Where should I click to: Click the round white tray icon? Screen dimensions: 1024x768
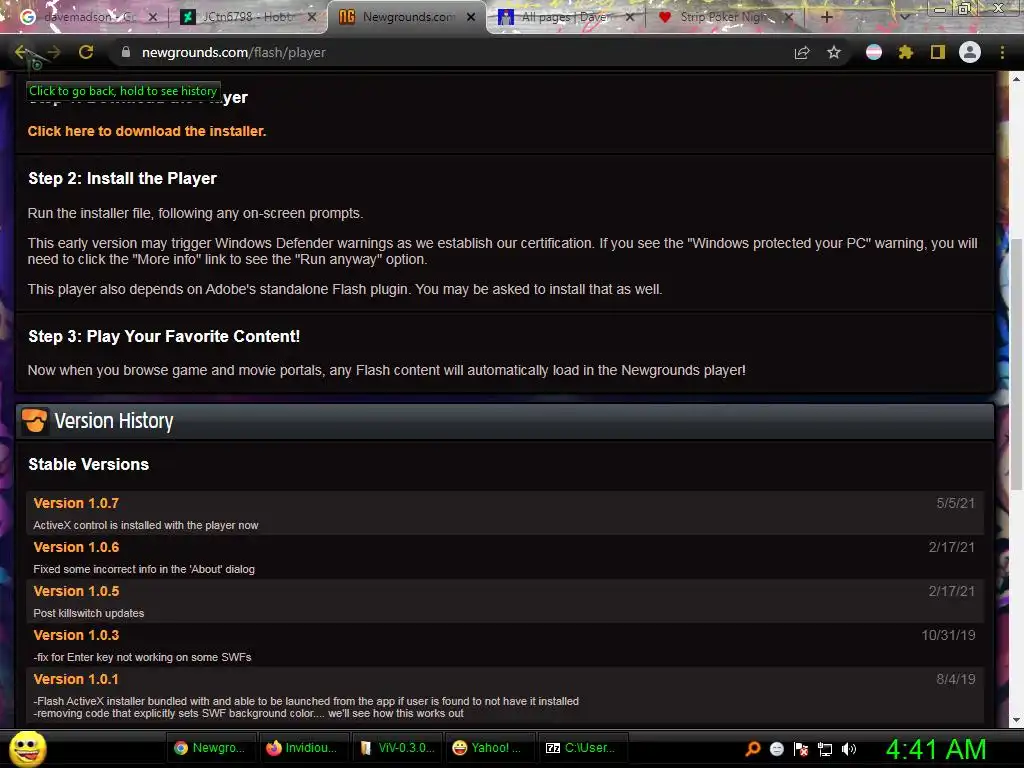[x=777, y=749]
